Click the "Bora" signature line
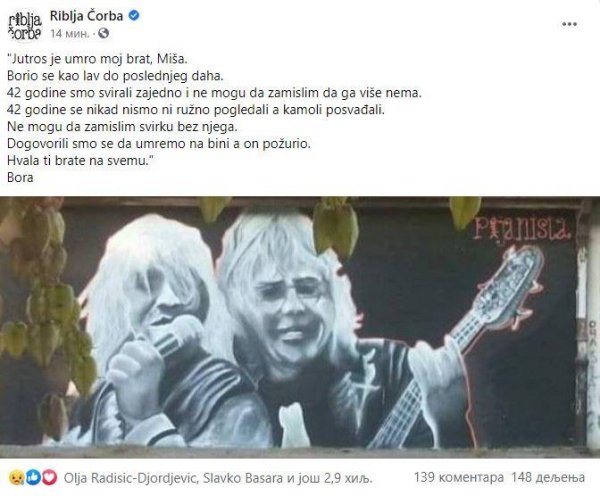The height and width of the screenshot is (496, 600). coord(20,178)
